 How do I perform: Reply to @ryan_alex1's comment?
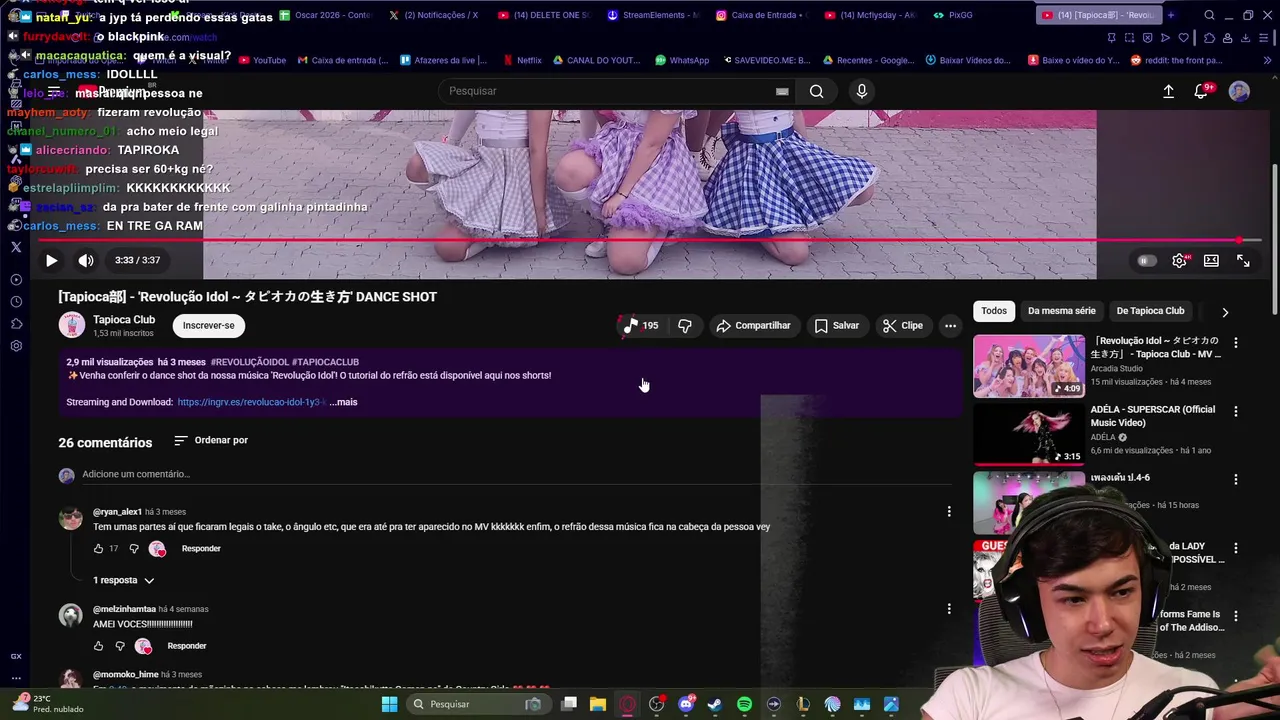201,549
